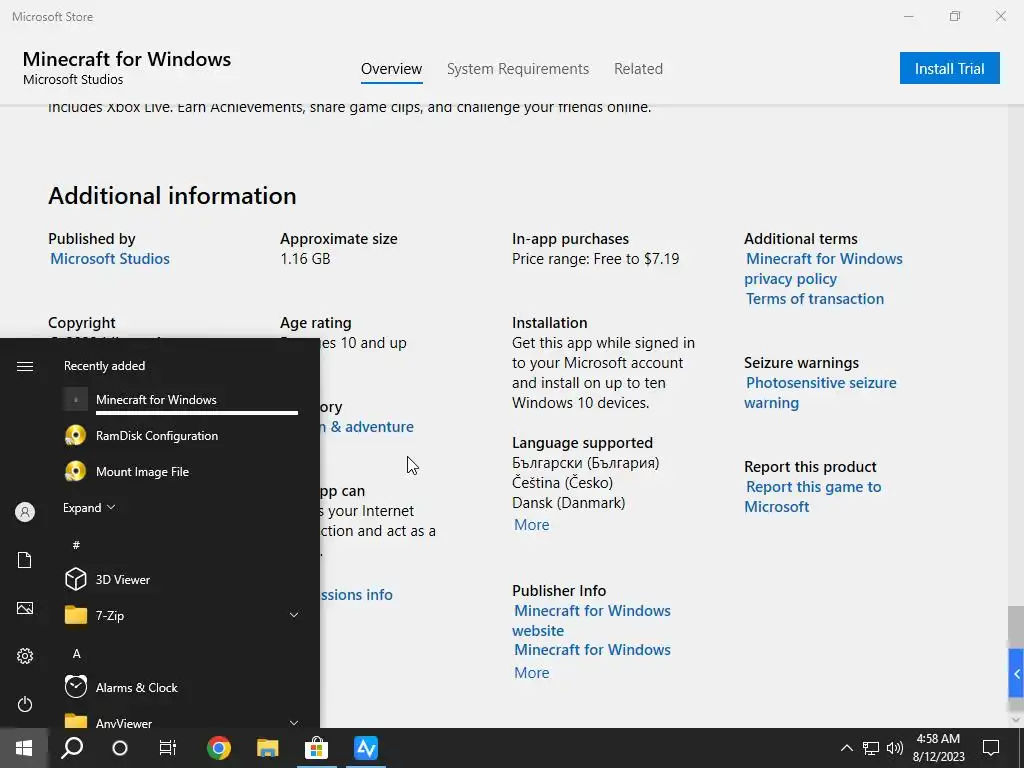
Task: Expand the Recently added list
Action: pyautogui.click(x=89, y=507)
